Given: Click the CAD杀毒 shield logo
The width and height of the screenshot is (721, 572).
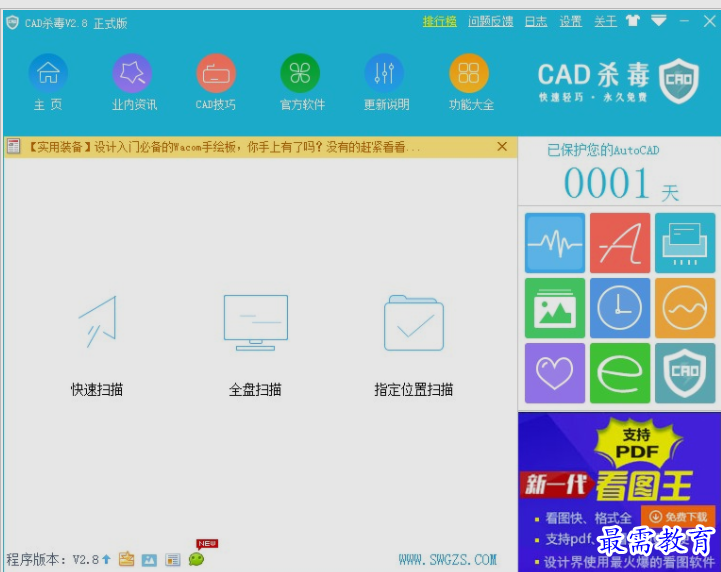Looking at the screenshot, I should pyautogui.click(x=679, y=81).
